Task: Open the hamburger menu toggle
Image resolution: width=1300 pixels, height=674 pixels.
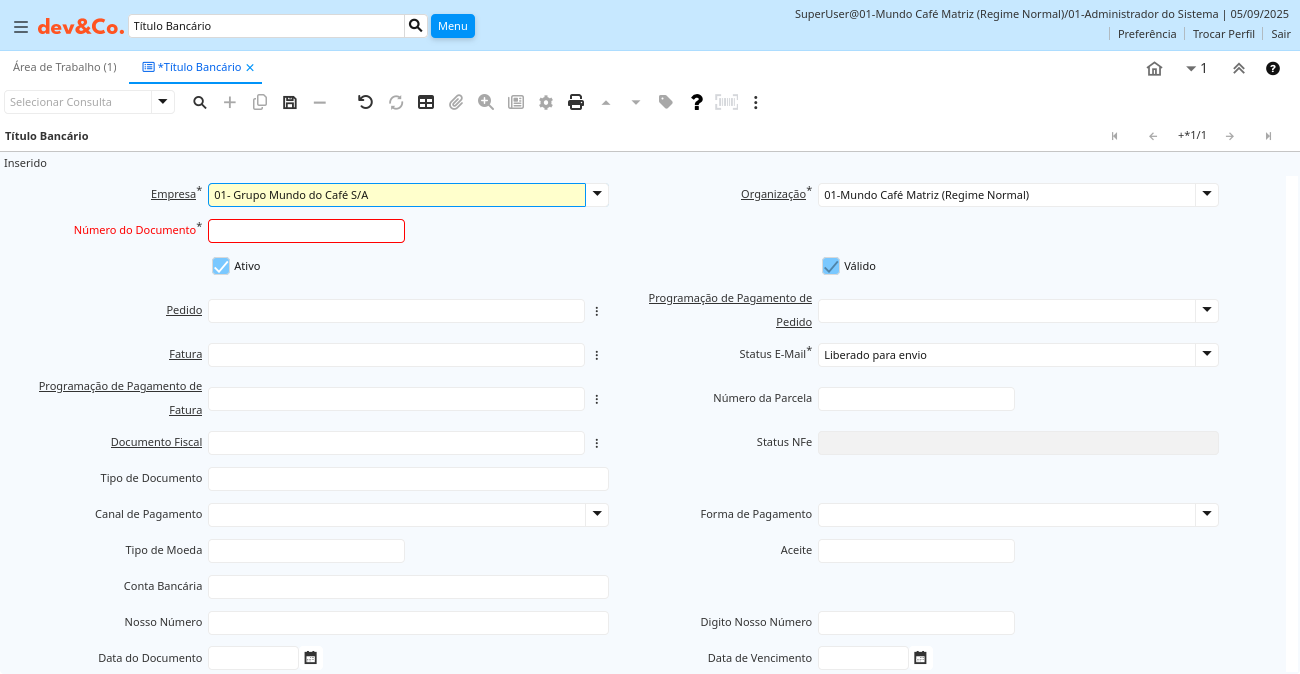Action: click(20, 26)
